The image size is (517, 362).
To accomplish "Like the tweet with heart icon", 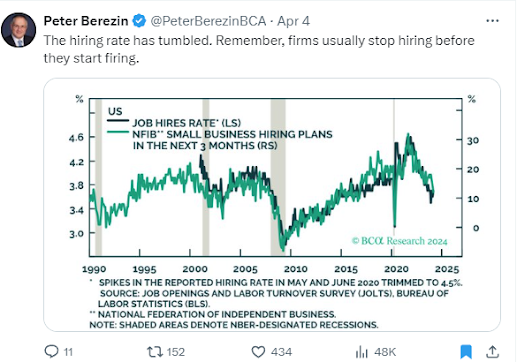I will coord(258,352).
